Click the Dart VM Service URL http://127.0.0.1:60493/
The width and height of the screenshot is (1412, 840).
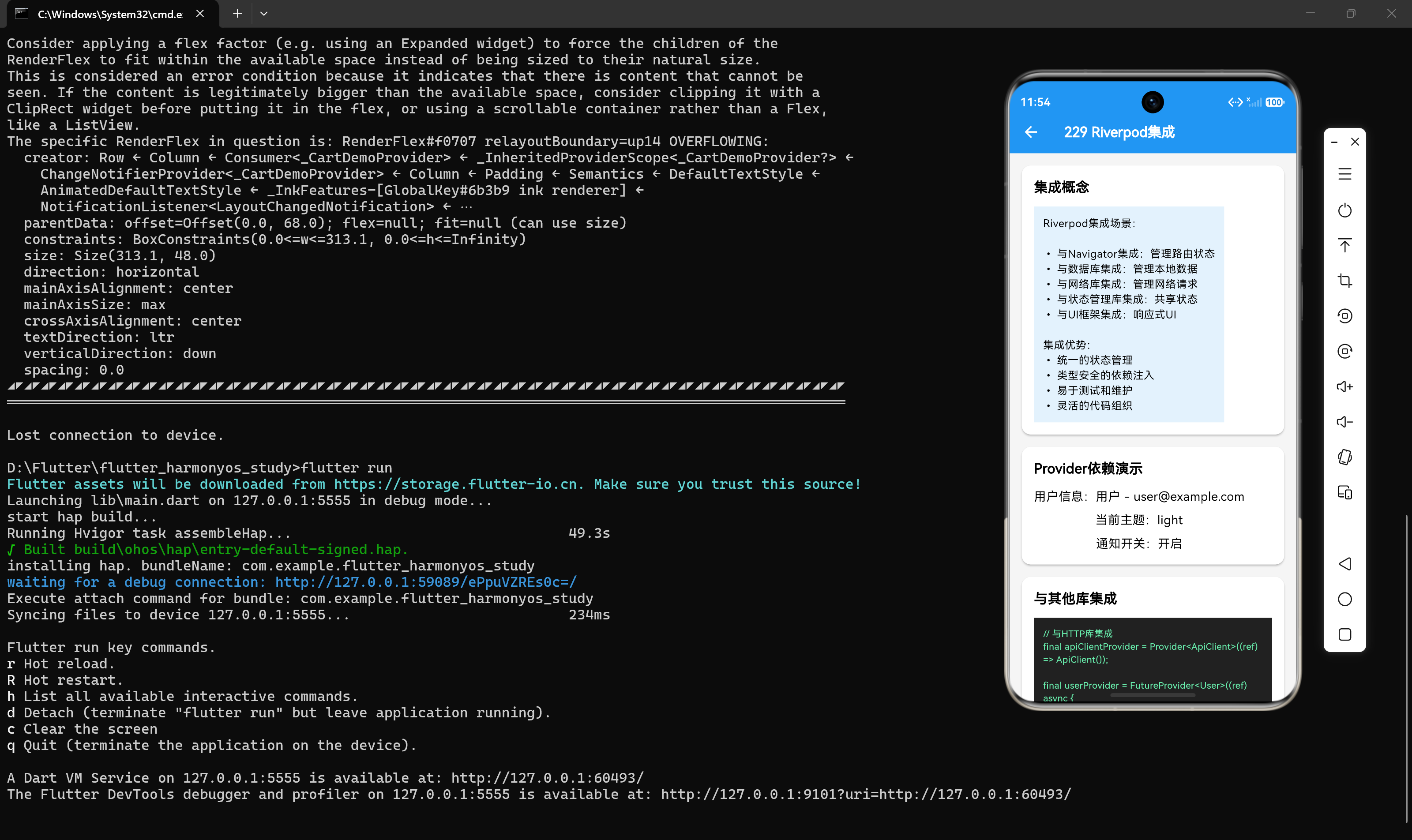548,778
